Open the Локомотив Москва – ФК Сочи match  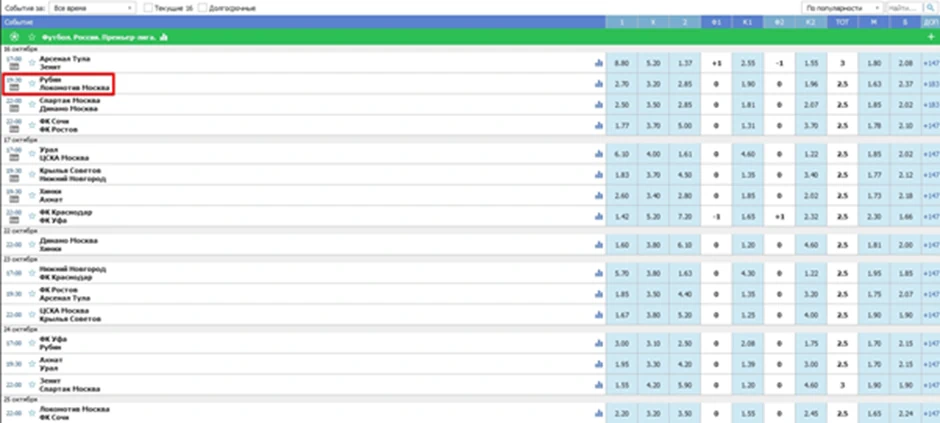coord(74,413)
